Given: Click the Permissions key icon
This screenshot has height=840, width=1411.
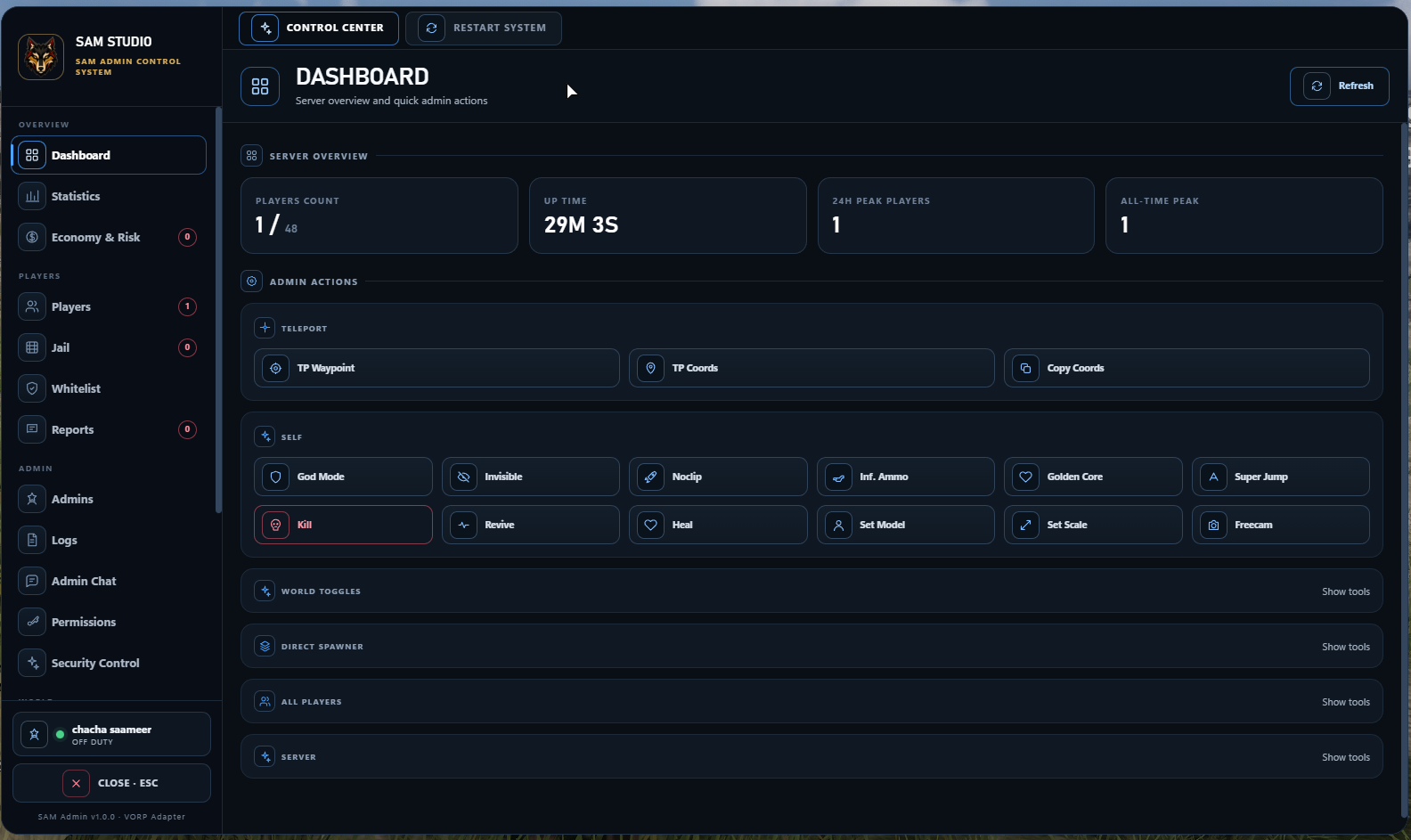Looking at the screenshot, I should pyautogui.click(x=32, y=622).
